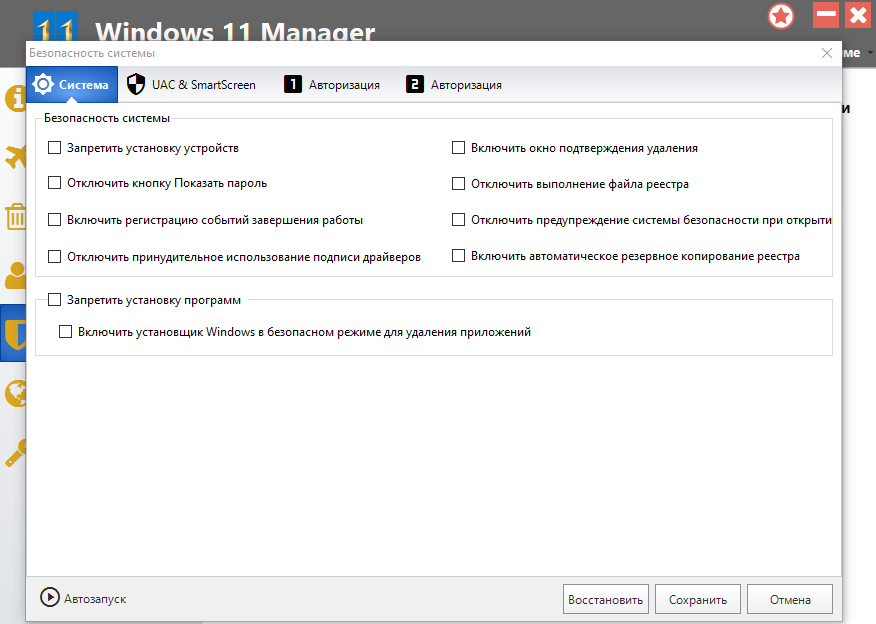Click the red star favorites icon
The image size is (876, 624).
(x=780, y=16)
